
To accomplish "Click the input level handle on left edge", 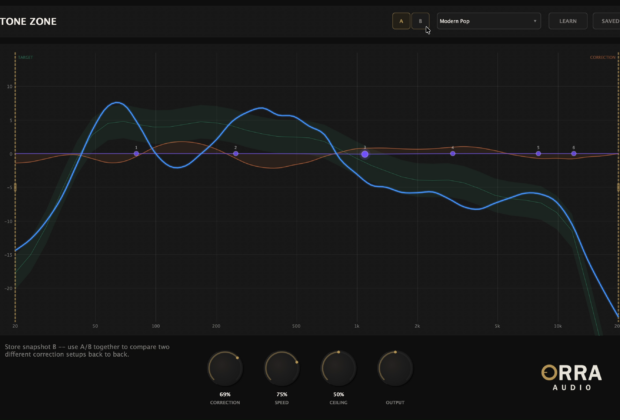I will [14, 187].
